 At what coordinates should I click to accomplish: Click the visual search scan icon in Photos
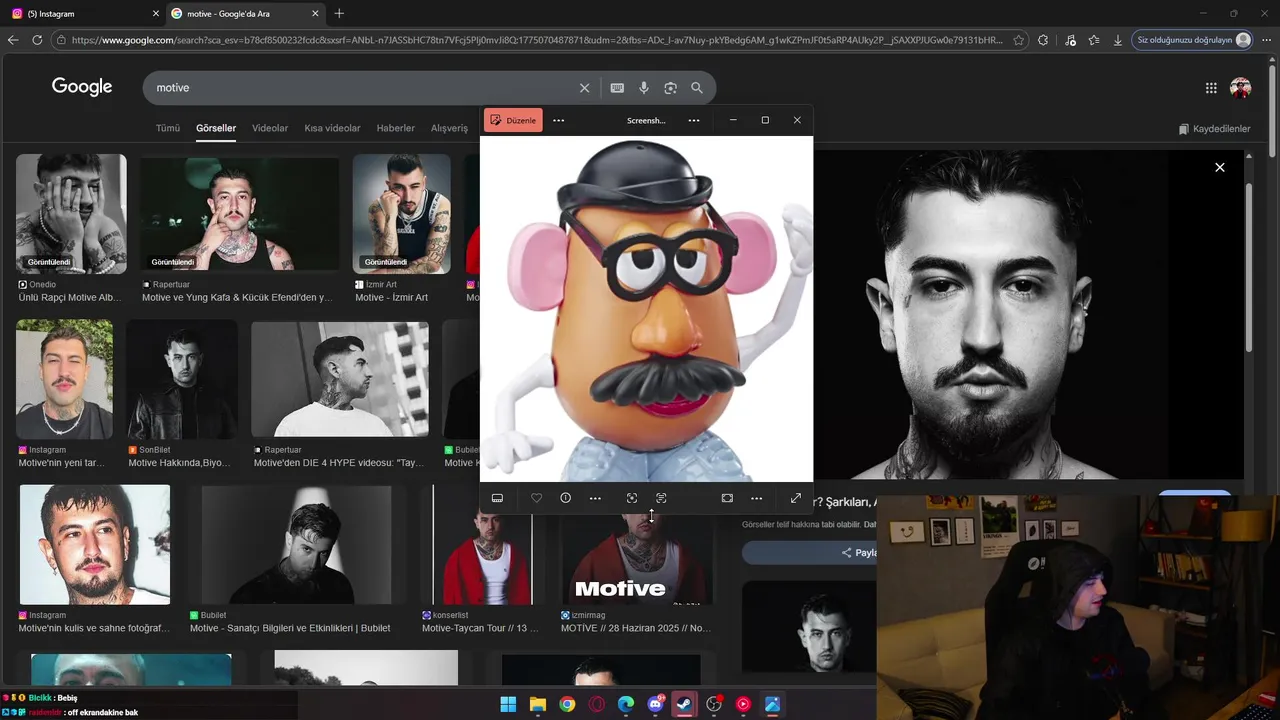[632, 498]
